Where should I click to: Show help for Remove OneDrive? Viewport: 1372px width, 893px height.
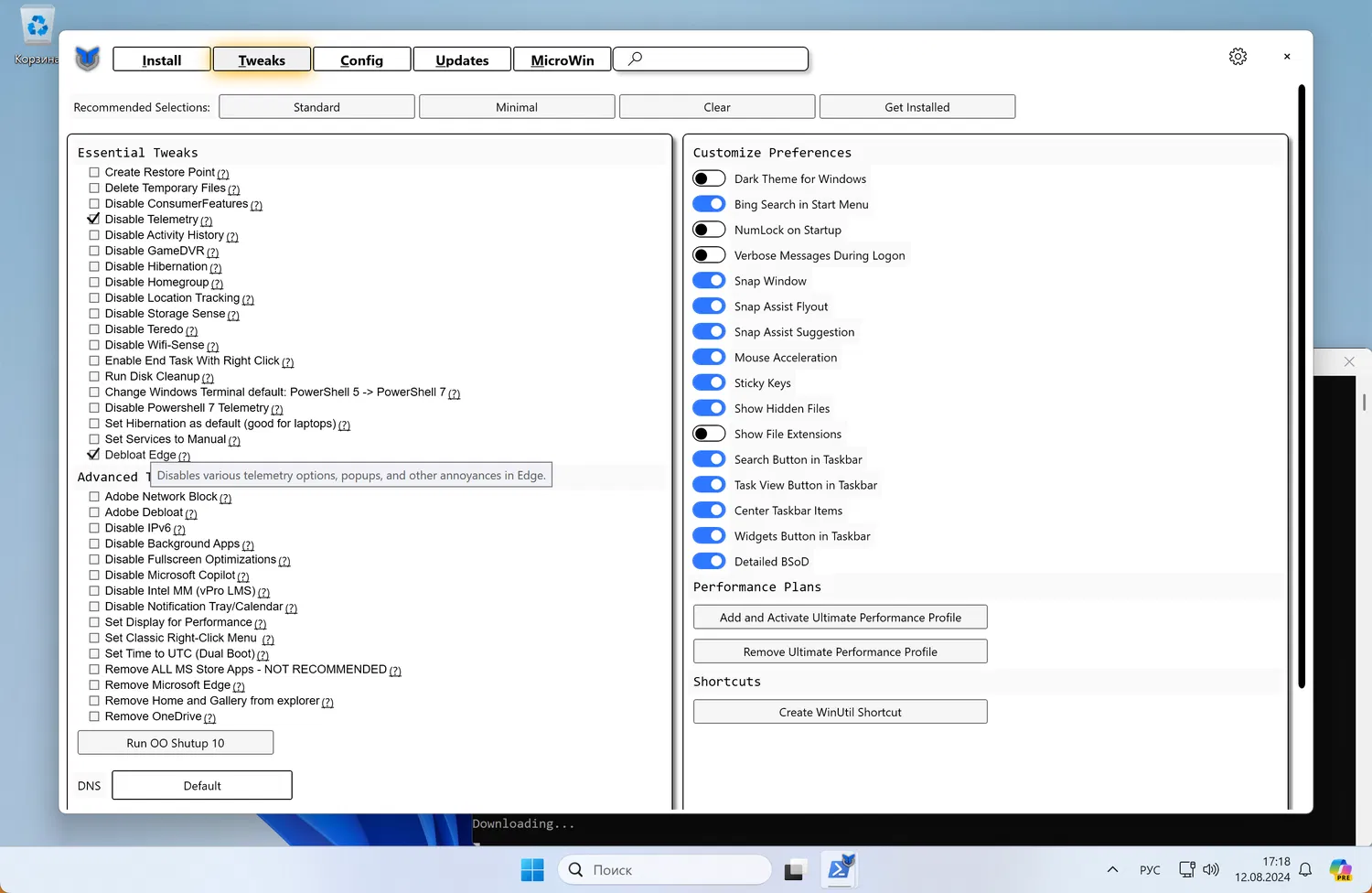210,718
